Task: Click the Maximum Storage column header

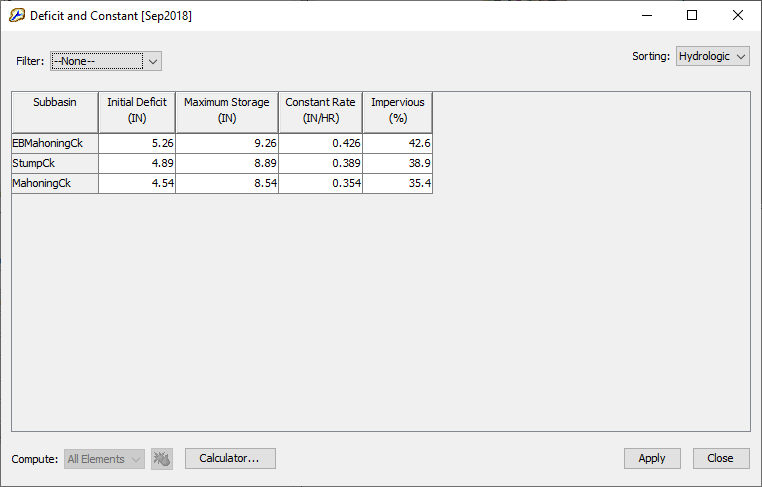Action: click(227, 112)
